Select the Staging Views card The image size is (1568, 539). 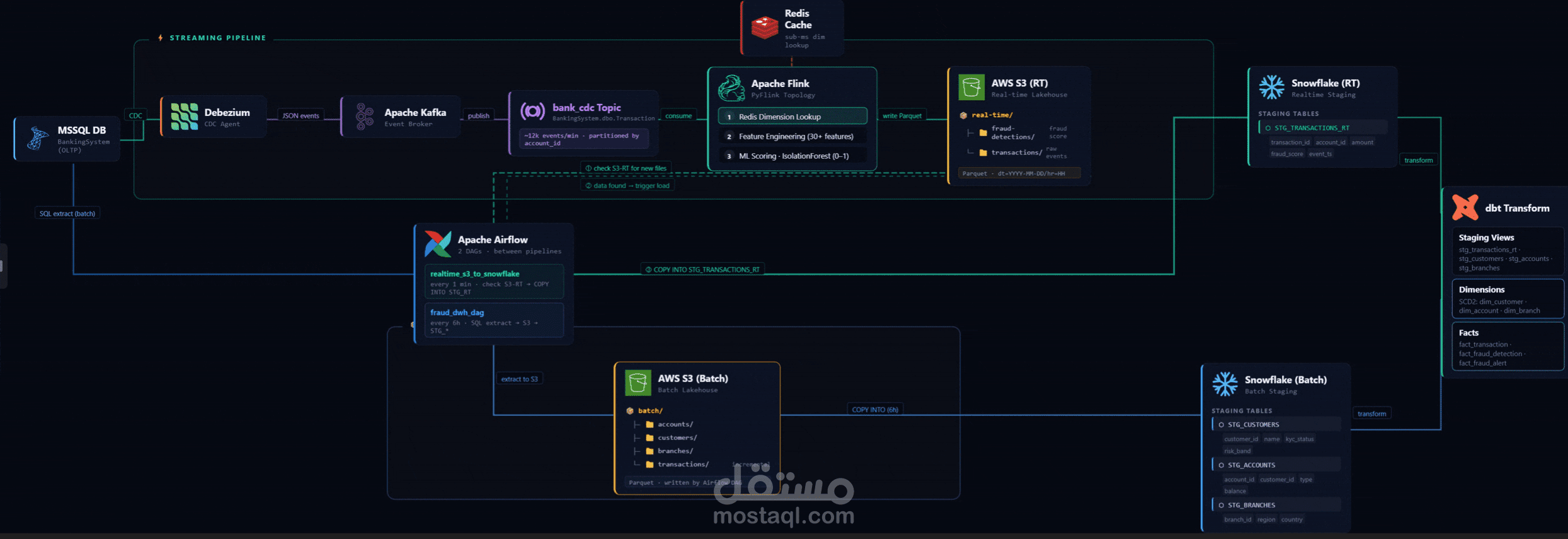[x=1508, y=252]
